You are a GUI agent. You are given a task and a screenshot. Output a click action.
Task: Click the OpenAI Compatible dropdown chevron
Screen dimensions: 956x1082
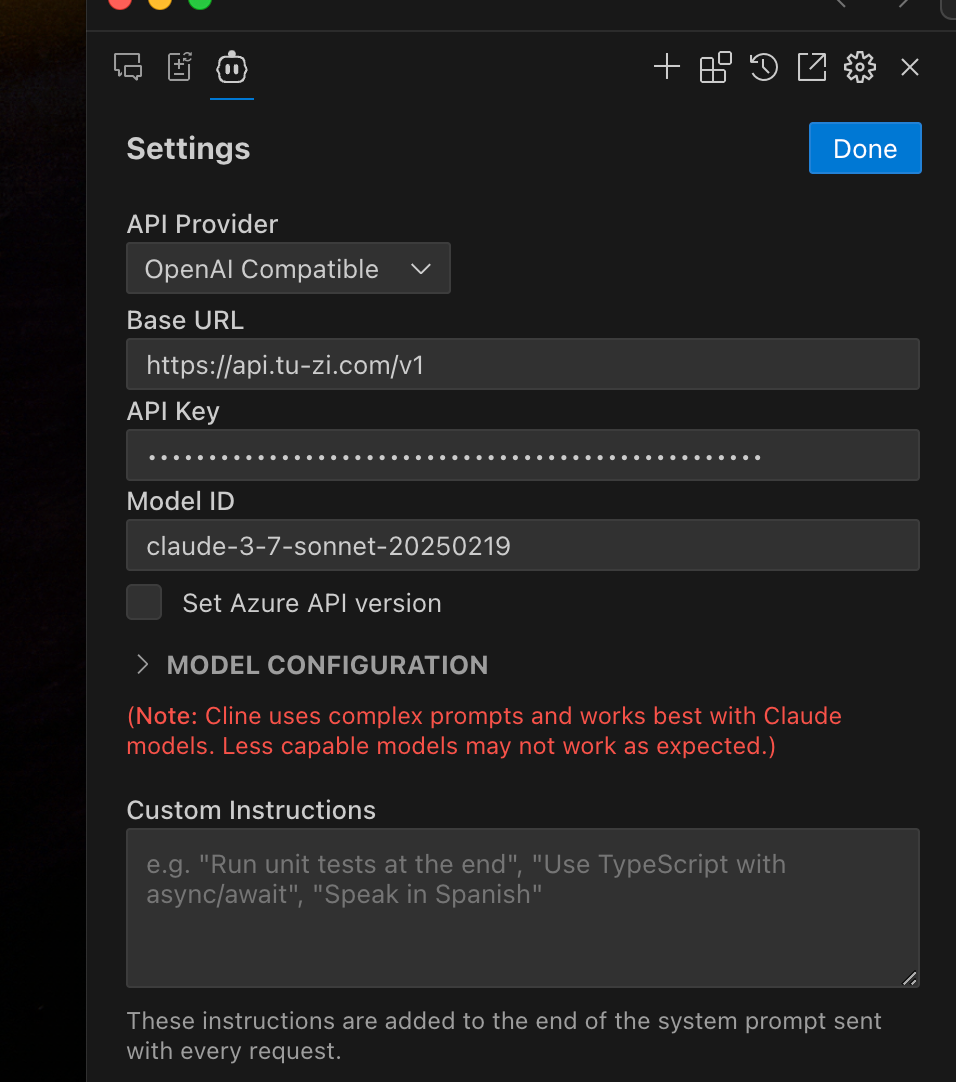(x=421, y=269)
